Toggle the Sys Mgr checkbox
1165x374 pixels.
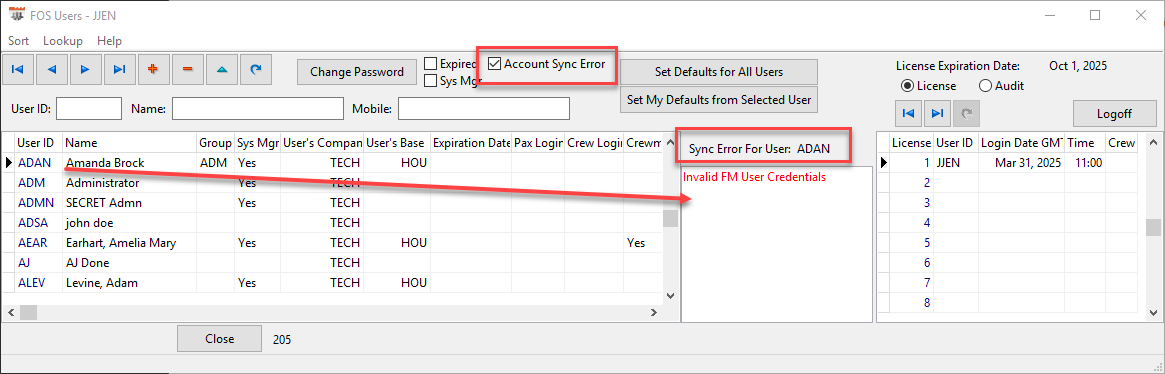click(x=430, y=81)
